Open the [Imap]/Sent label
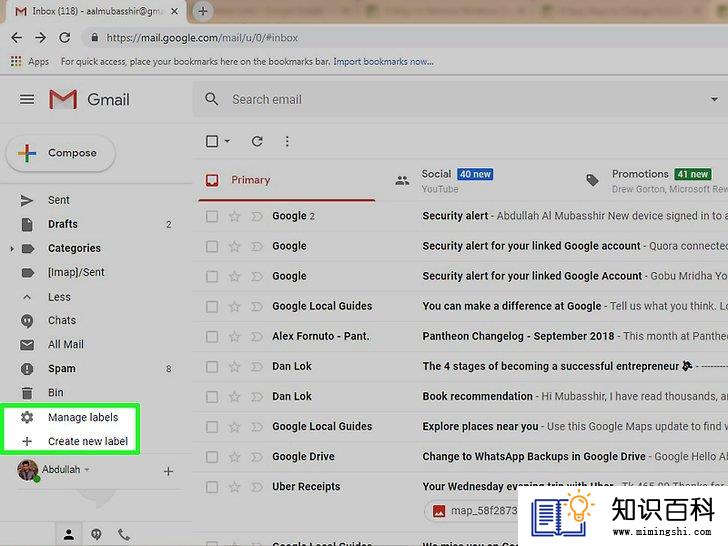Viewport: 728px width, 546px height. tap(76, 272)
